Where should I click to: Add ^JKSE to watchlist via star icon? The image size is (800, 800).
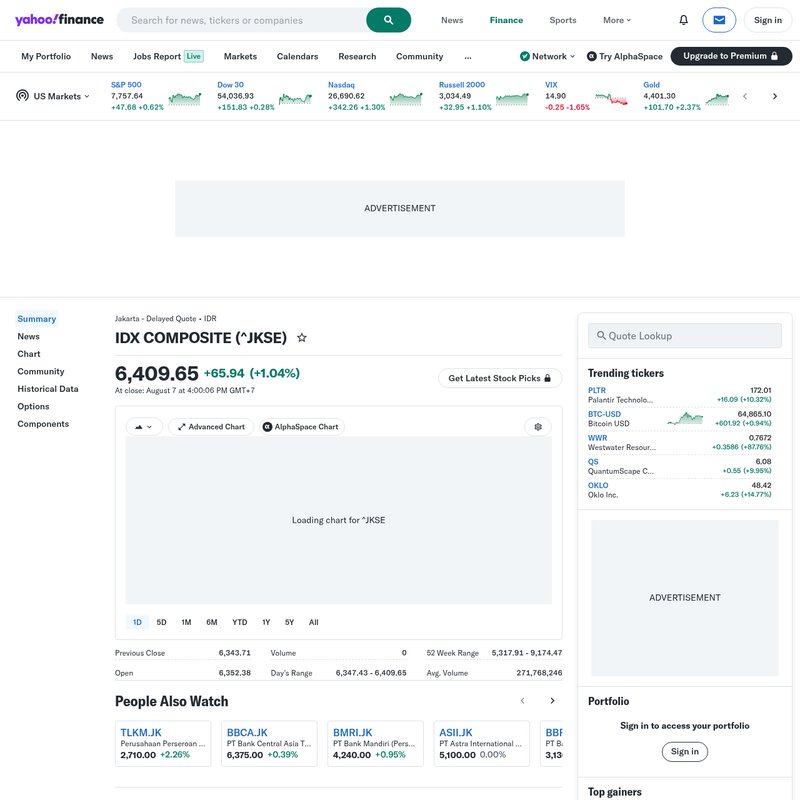click(302, 338)
